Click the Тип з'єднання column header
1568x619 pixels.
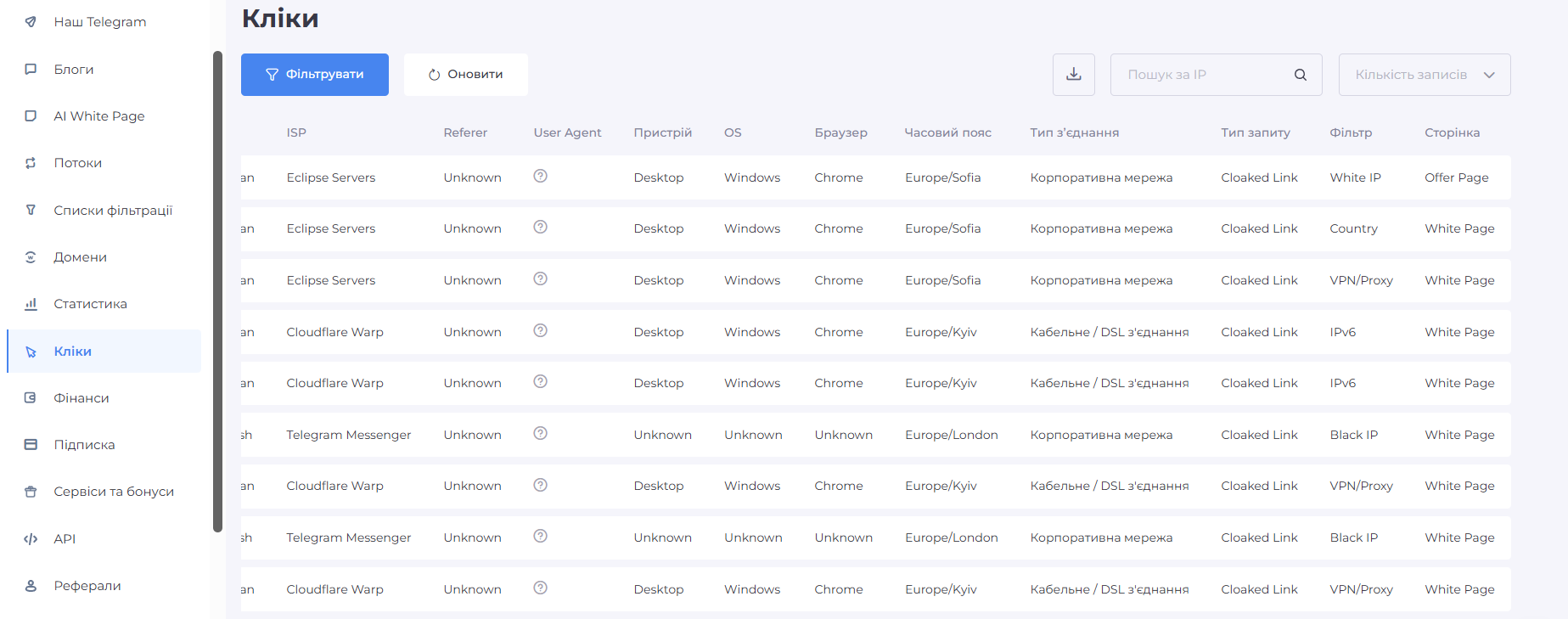1074,132
